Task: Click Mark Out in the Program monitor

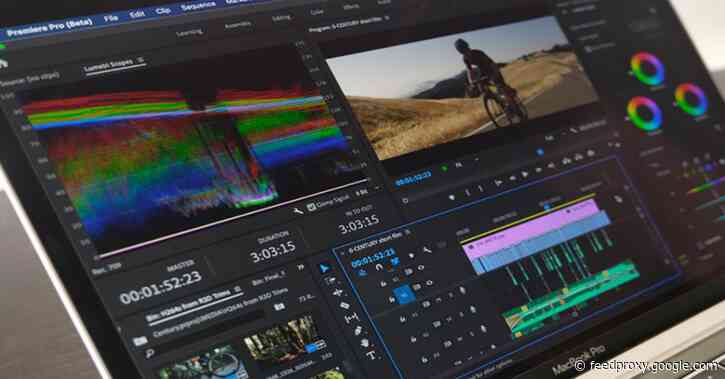Action: click(x=481, y=188)
